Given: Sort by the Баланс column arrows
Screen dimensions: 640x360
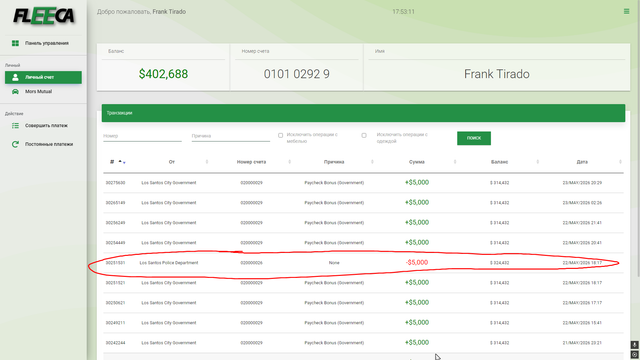Looking at the screenshot, I should [538, 162].
